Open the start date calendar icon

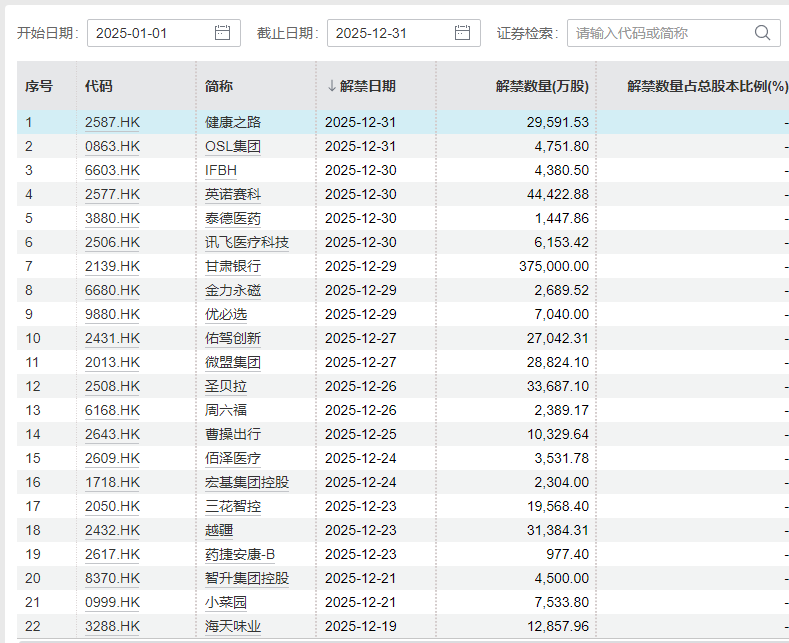pos(222,33)
